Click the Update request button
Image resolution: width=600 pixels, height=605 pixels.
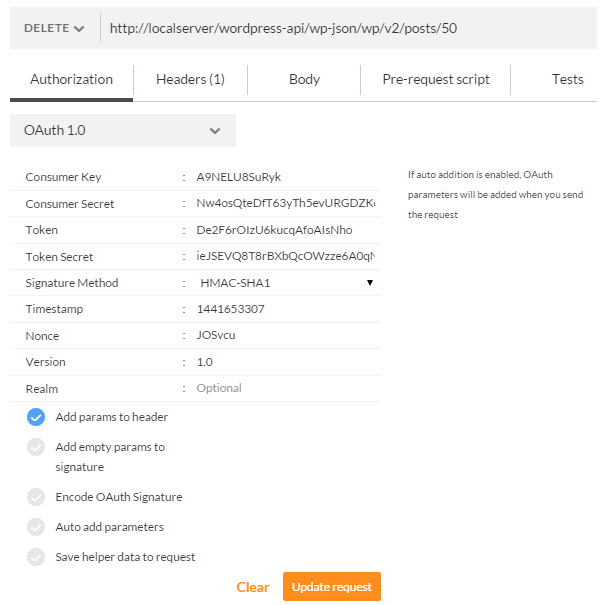(332, 586)
